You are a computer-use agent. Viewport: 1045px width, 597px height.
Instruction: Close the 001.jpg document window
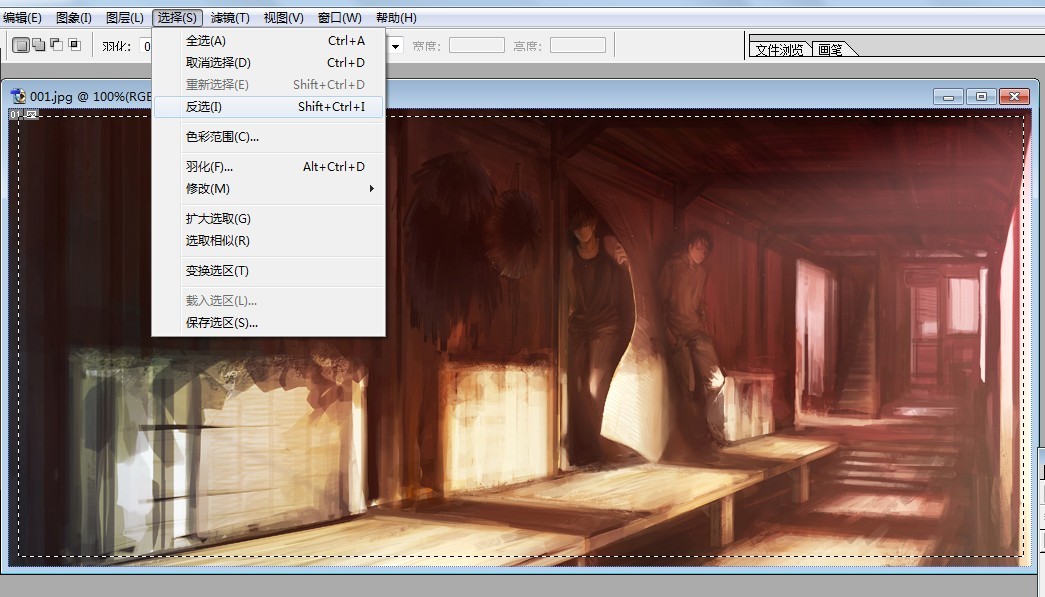coord(1014,97)
